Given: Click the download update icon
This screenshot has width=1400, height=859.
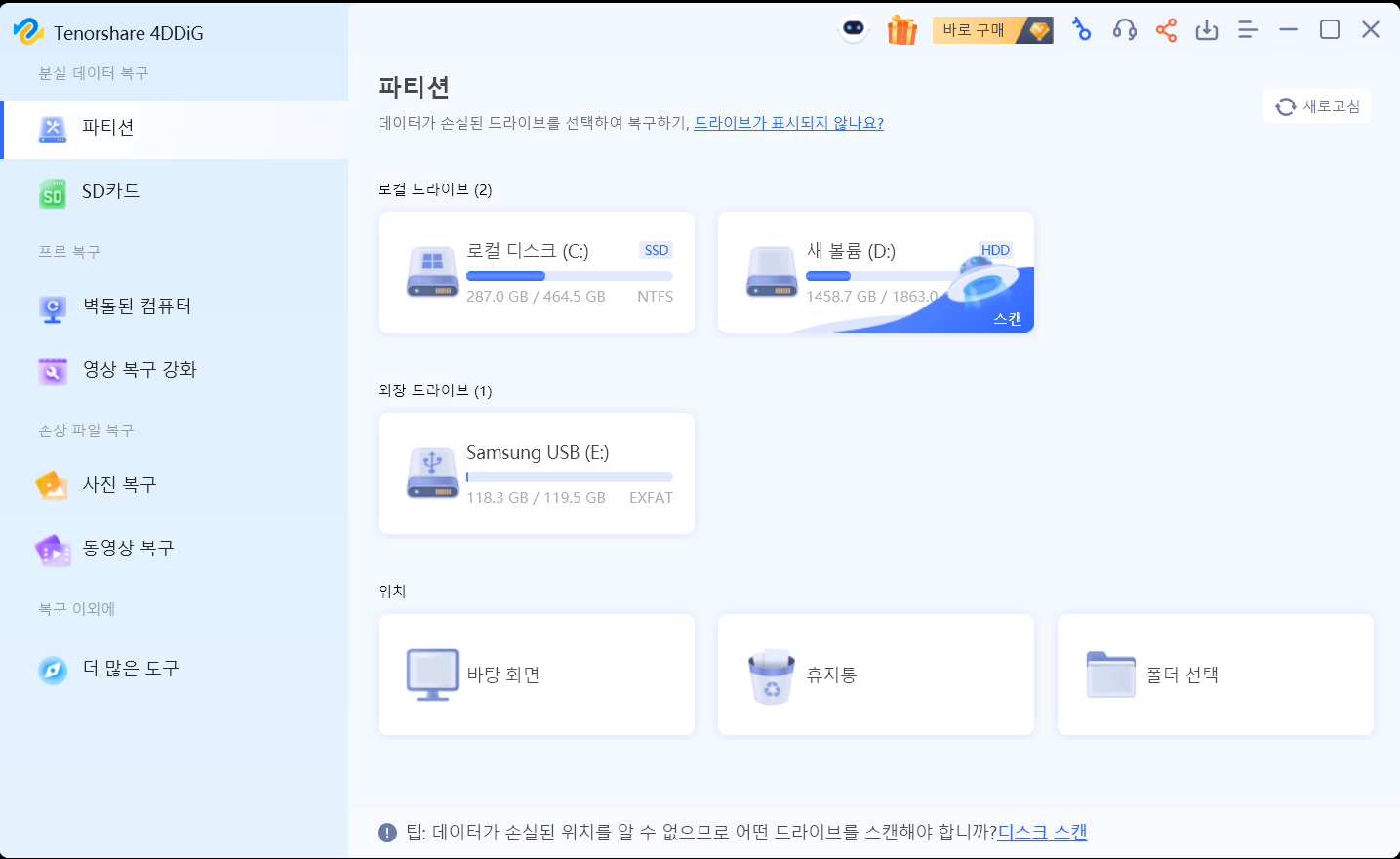Looking at the screenshot, I should tap(1207, 30).
